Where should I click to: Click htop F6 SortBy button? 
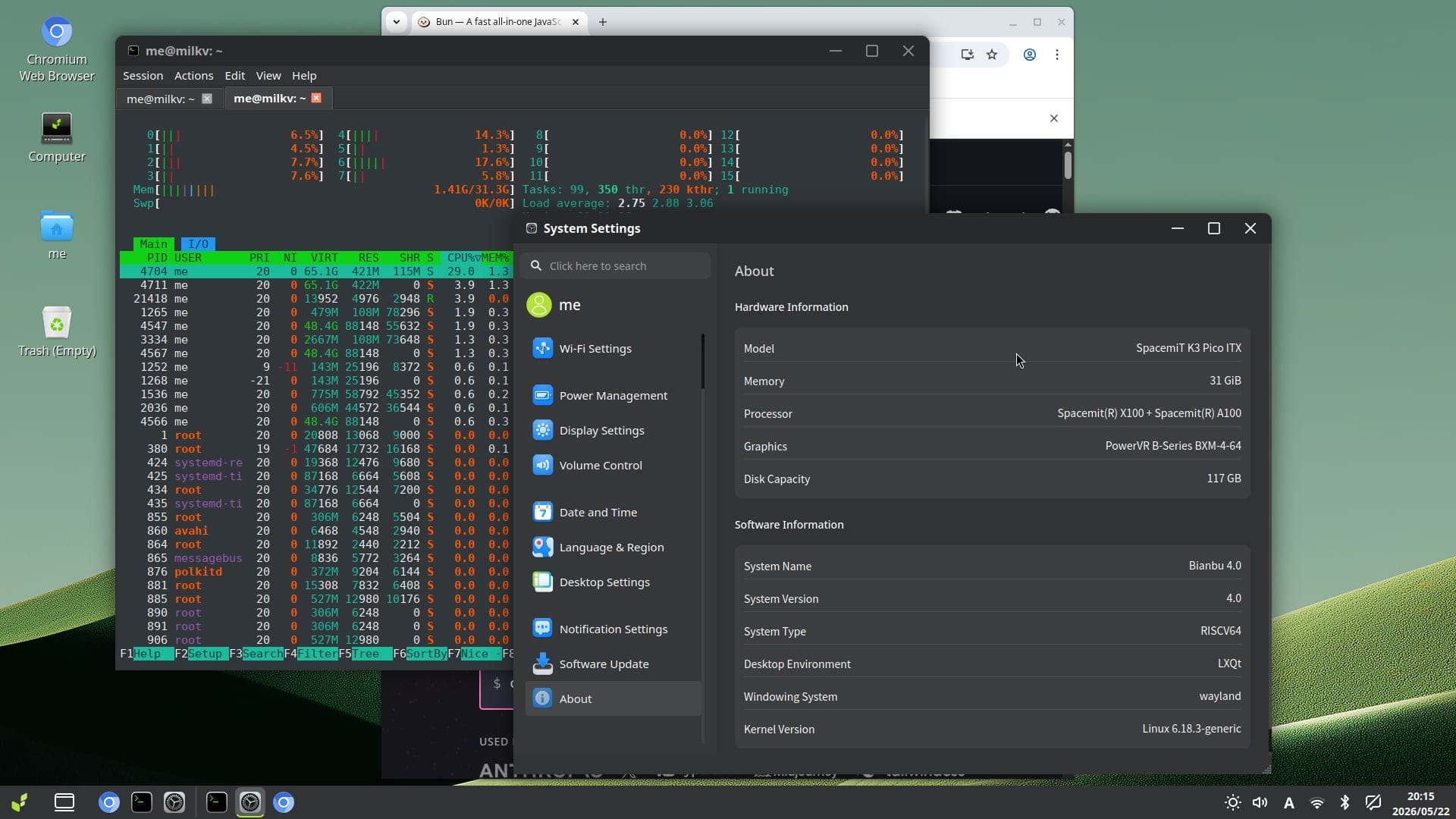pyautogui.click(x=419, y=654)
